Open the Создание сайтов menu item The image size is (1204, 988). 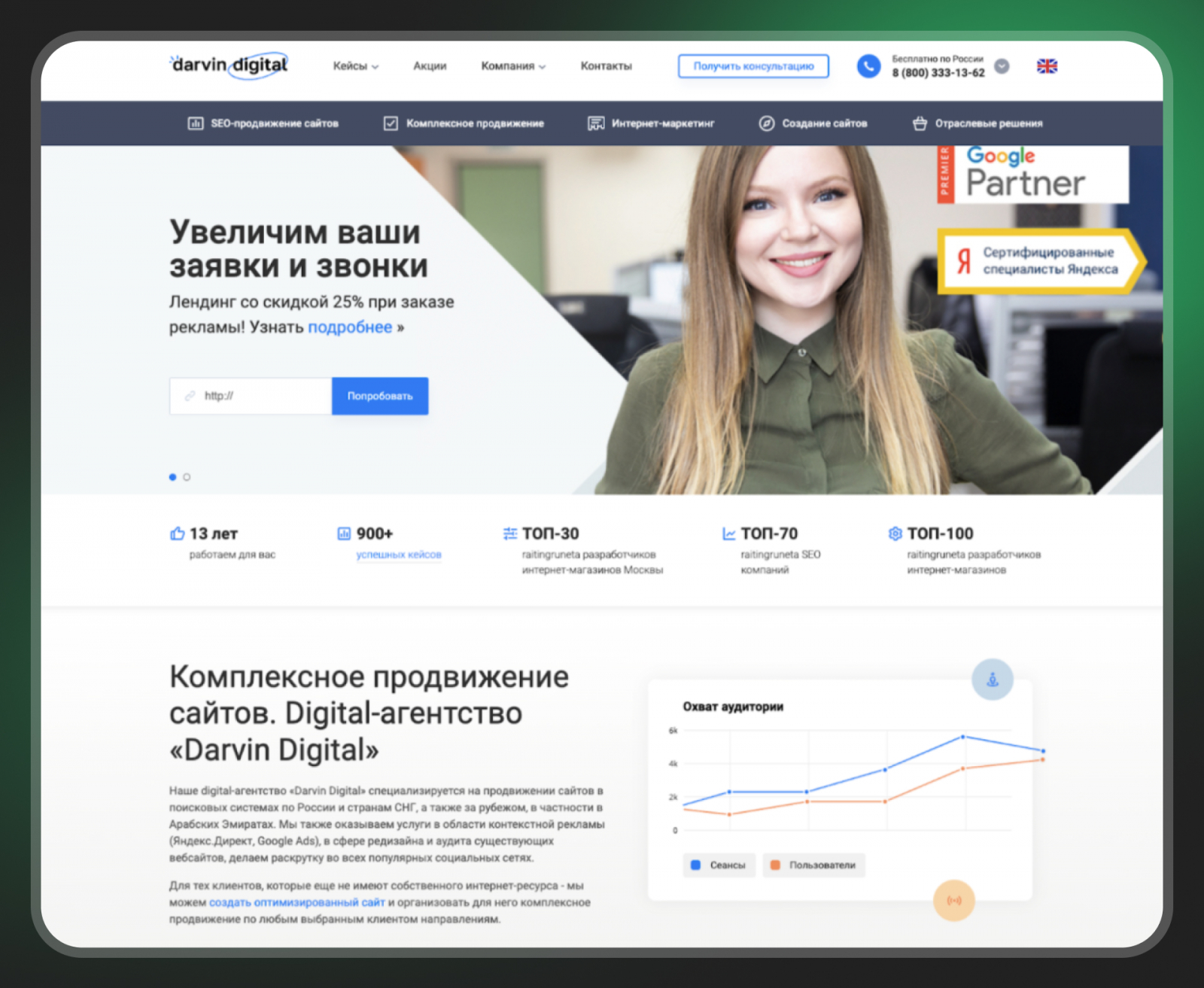813,123
